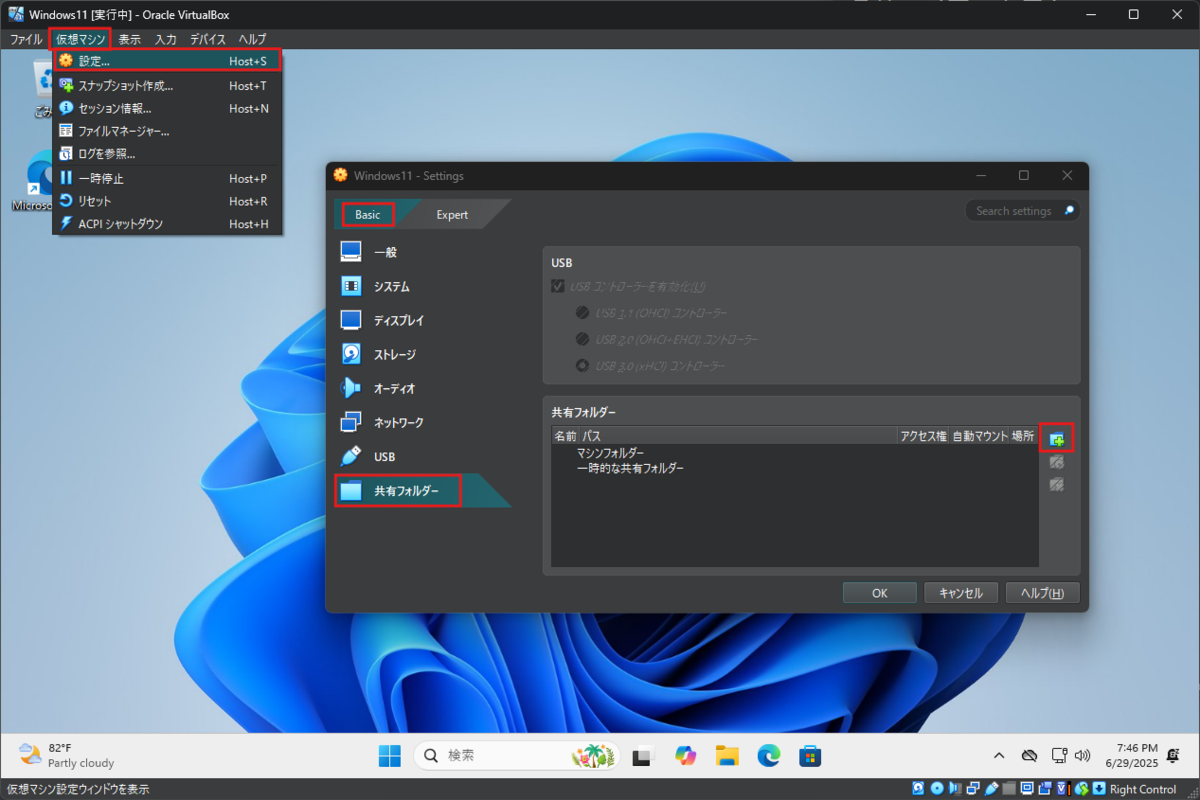Switch to the Expert tab
Image resolution: width=1200 pixels, height=800 pixels.
click(x=452, y=214)
